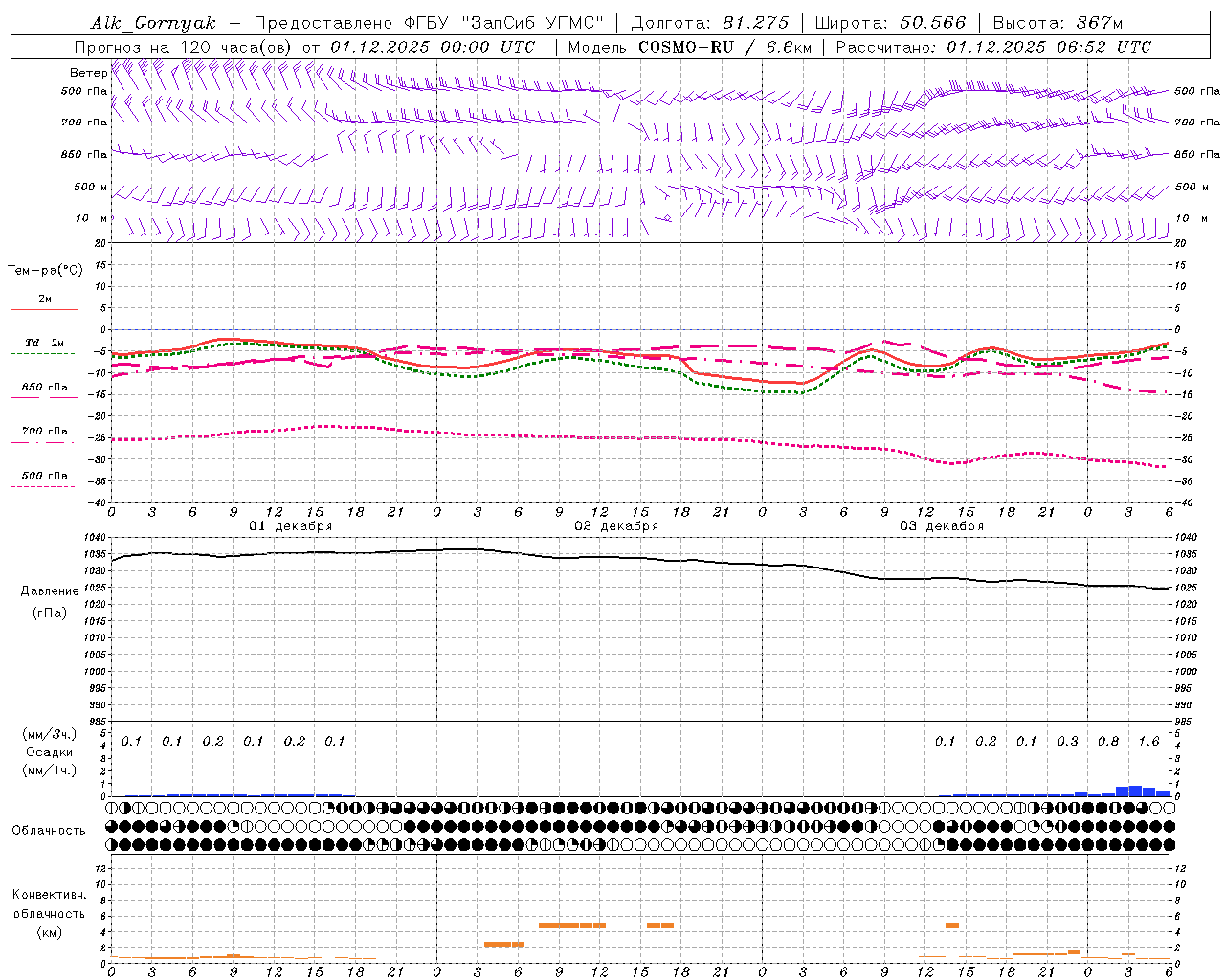Image resolution: width=1225 pixels, height=980 pixels.
Task: Click the '01 декабря' date label
Action: pyautogui.click(x=291, y=526)
